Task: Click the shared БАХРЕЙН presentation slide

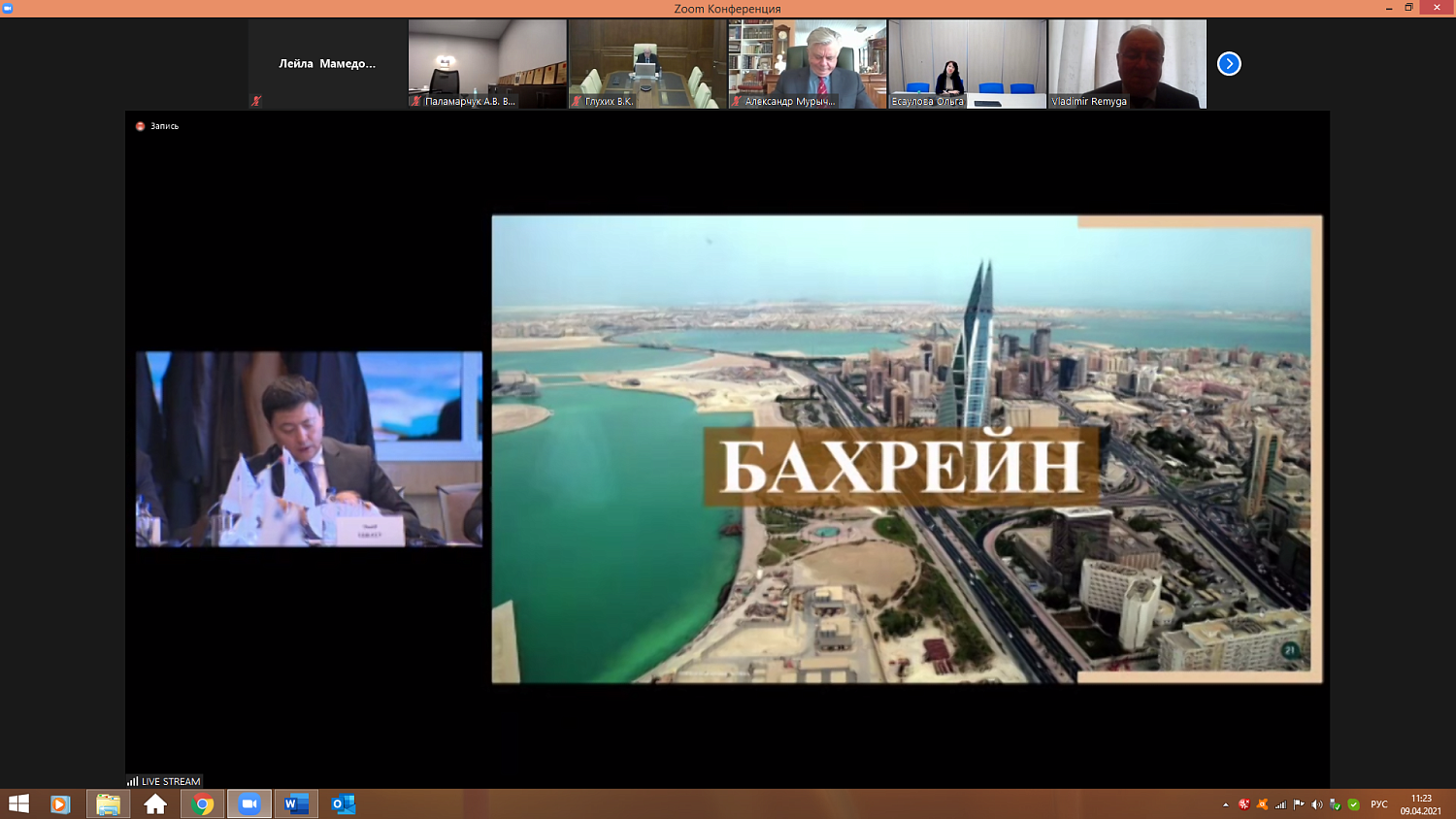Action: point(907,449)
